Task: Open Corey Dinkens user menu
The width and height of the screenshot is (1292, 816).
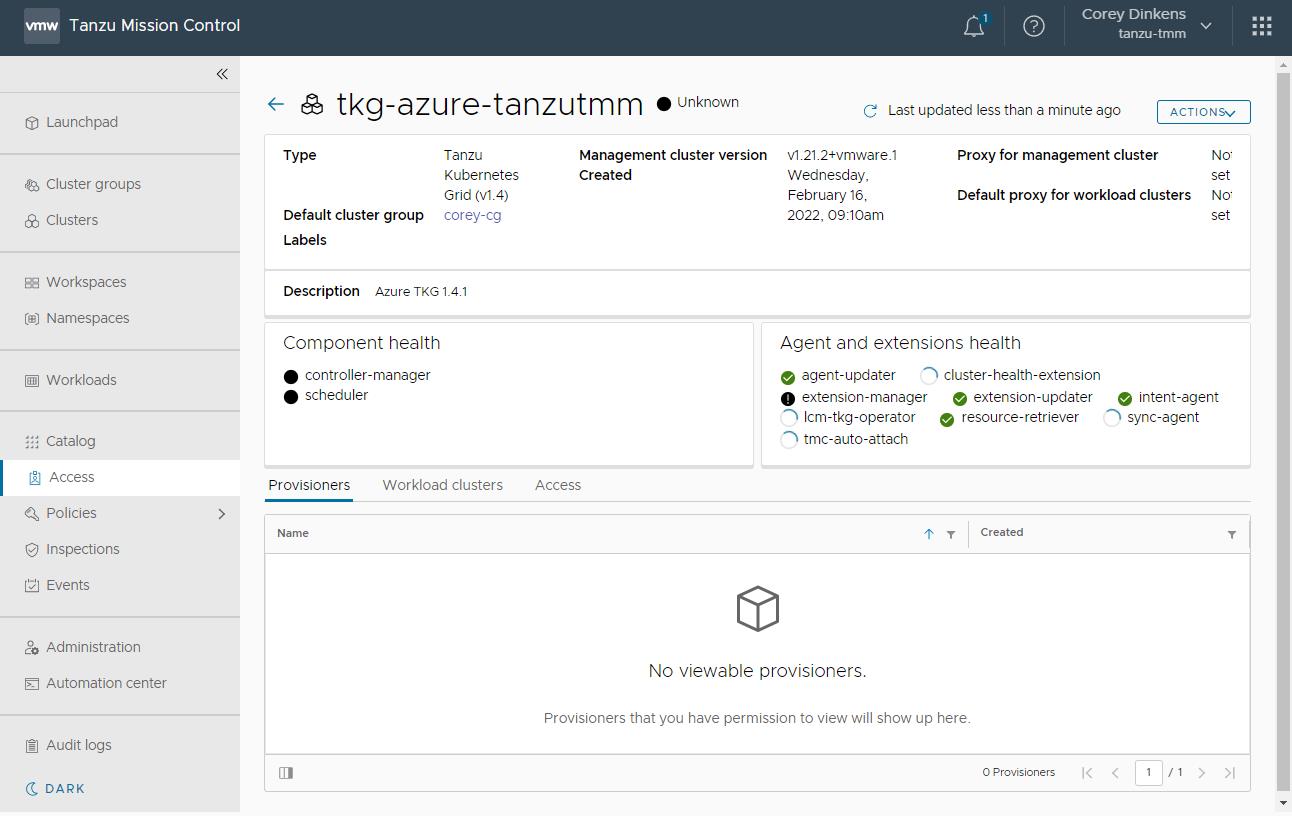Action: (1147, 25)
